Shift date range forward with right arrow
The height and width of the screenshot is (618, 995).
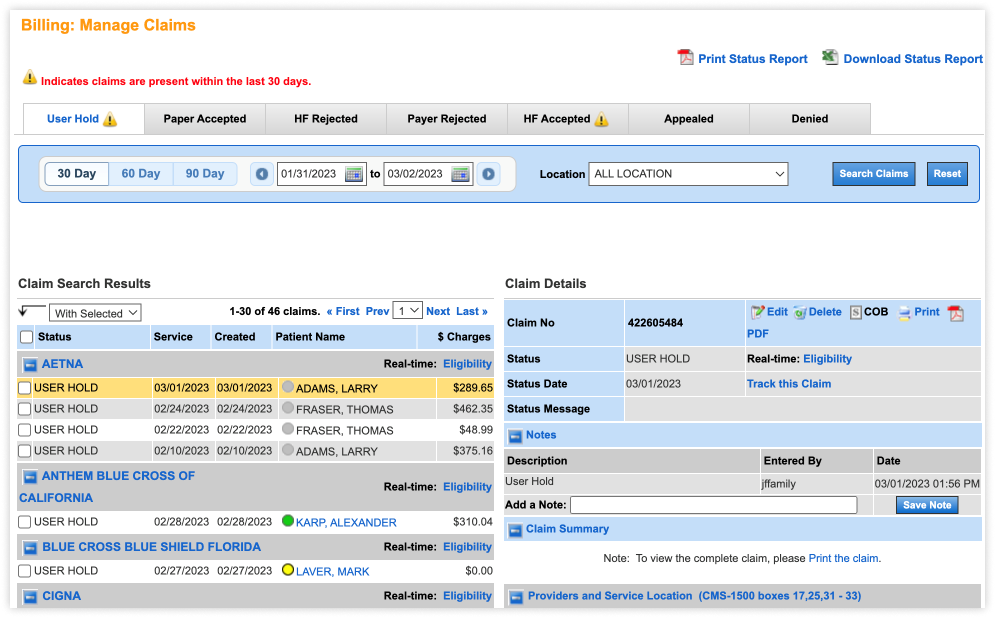point(488,174)
